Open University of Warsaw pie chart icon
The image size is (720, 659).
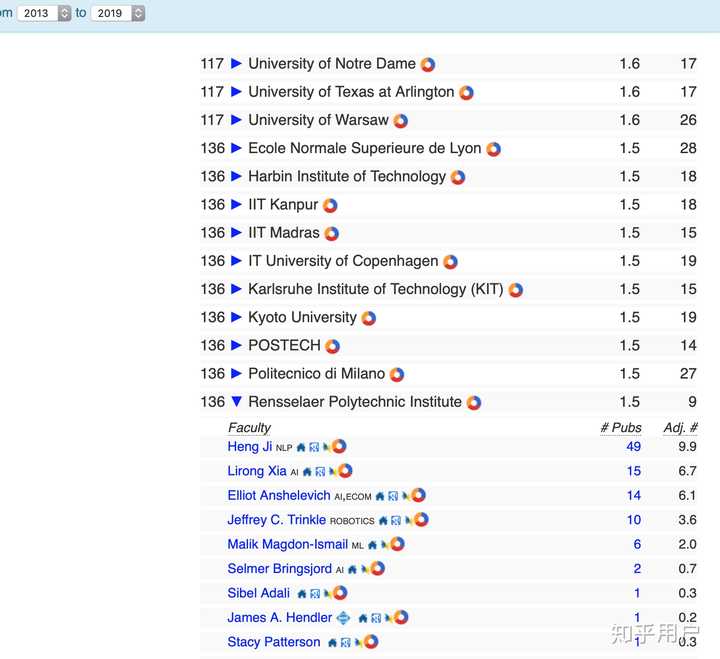coord(400,121)
